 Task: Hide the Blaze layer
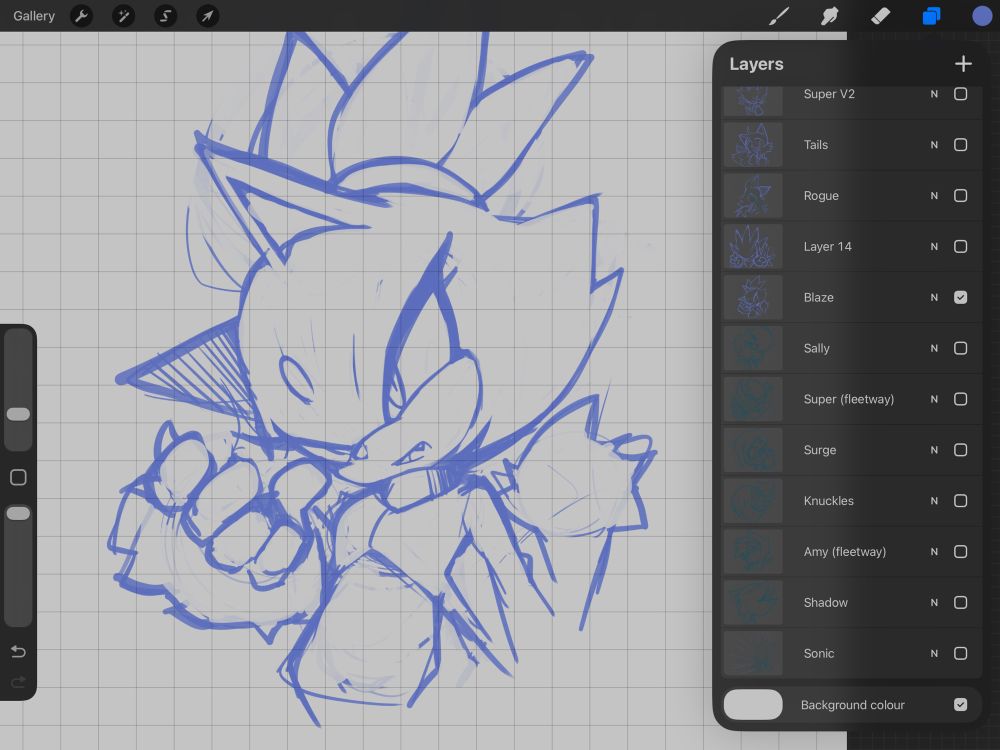pos(960,297)
